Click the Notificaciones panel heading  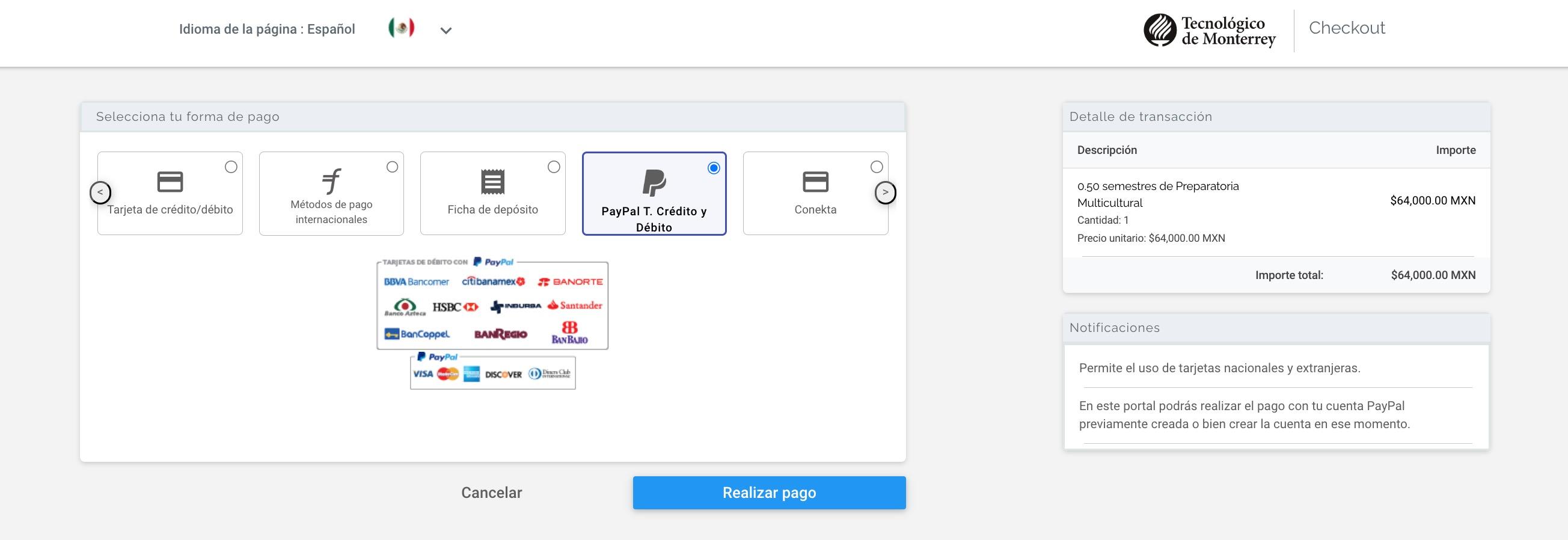(x=1115, y=328)
